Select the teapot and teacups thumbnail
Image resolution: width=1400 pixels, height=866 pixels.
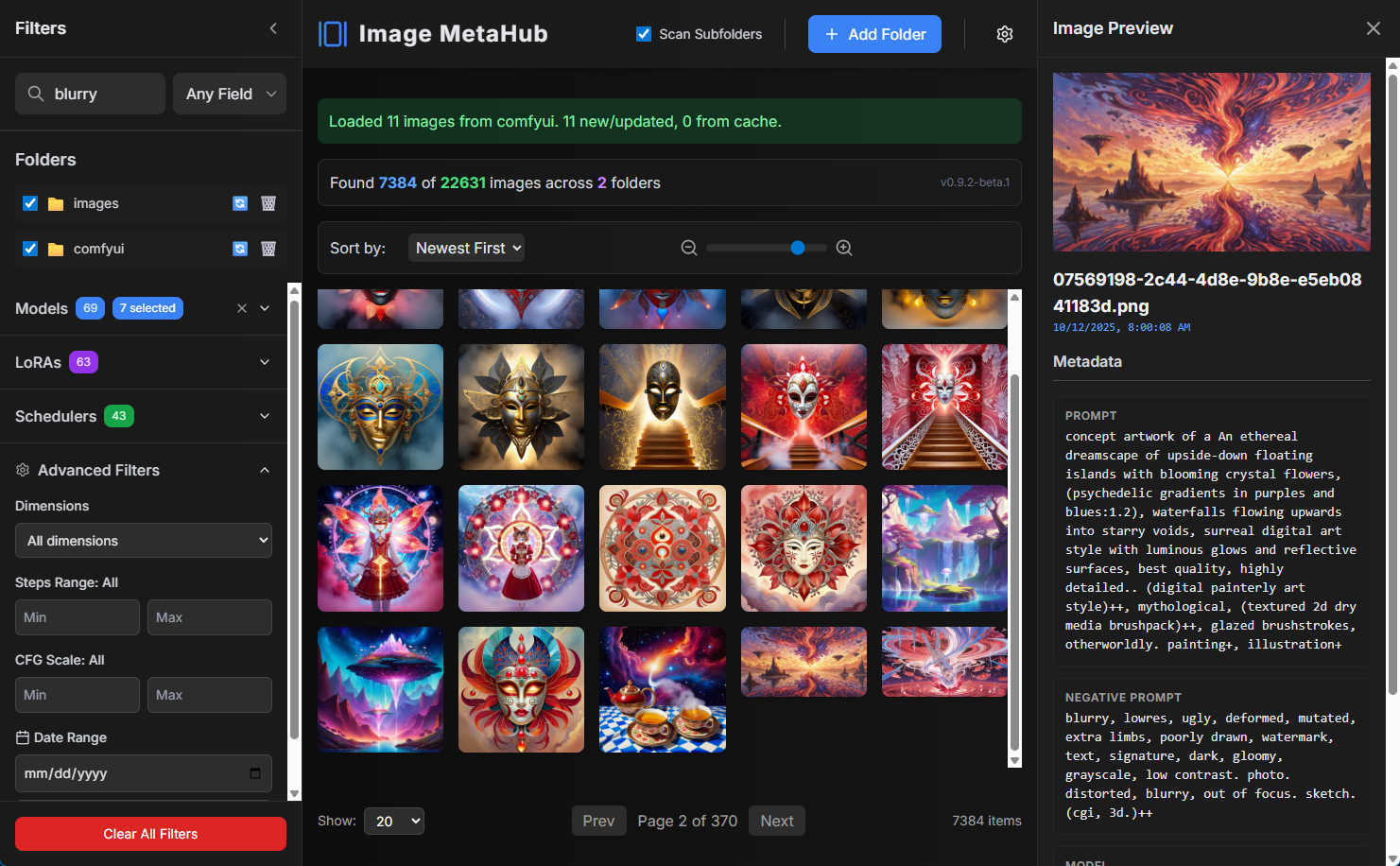click(663, 689)
